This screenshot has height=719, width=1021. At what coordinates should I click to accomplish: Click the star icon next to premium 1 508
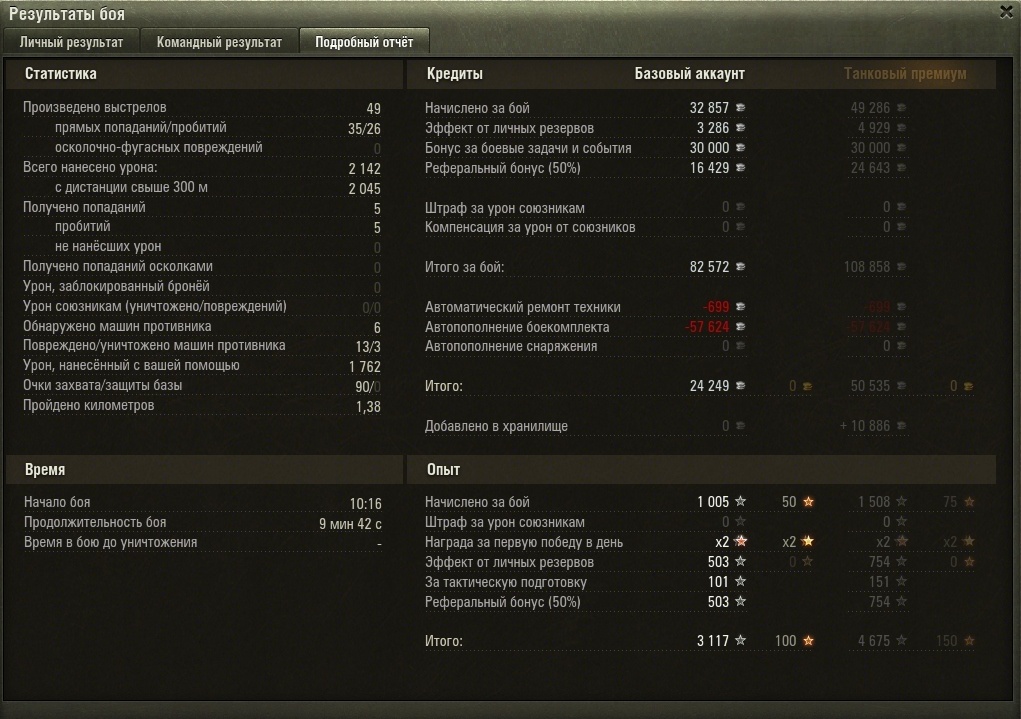[x=901, y=501]
